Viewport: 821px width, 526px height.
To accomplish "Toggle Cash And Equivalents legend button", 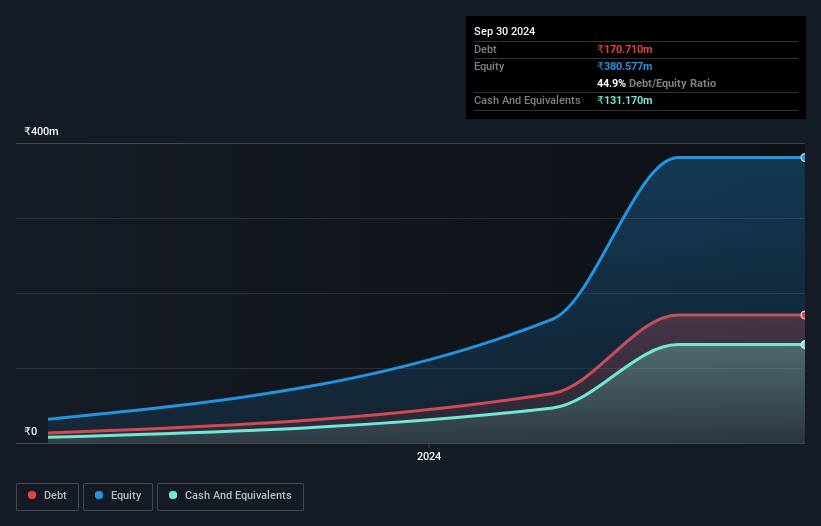I will 230,496.
